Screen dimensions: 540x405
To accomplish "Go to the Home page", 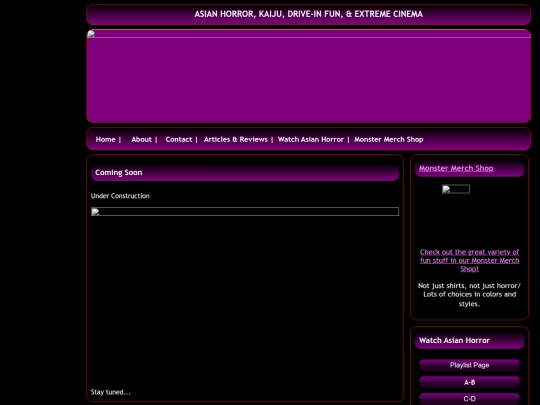I will click(105, 139).
